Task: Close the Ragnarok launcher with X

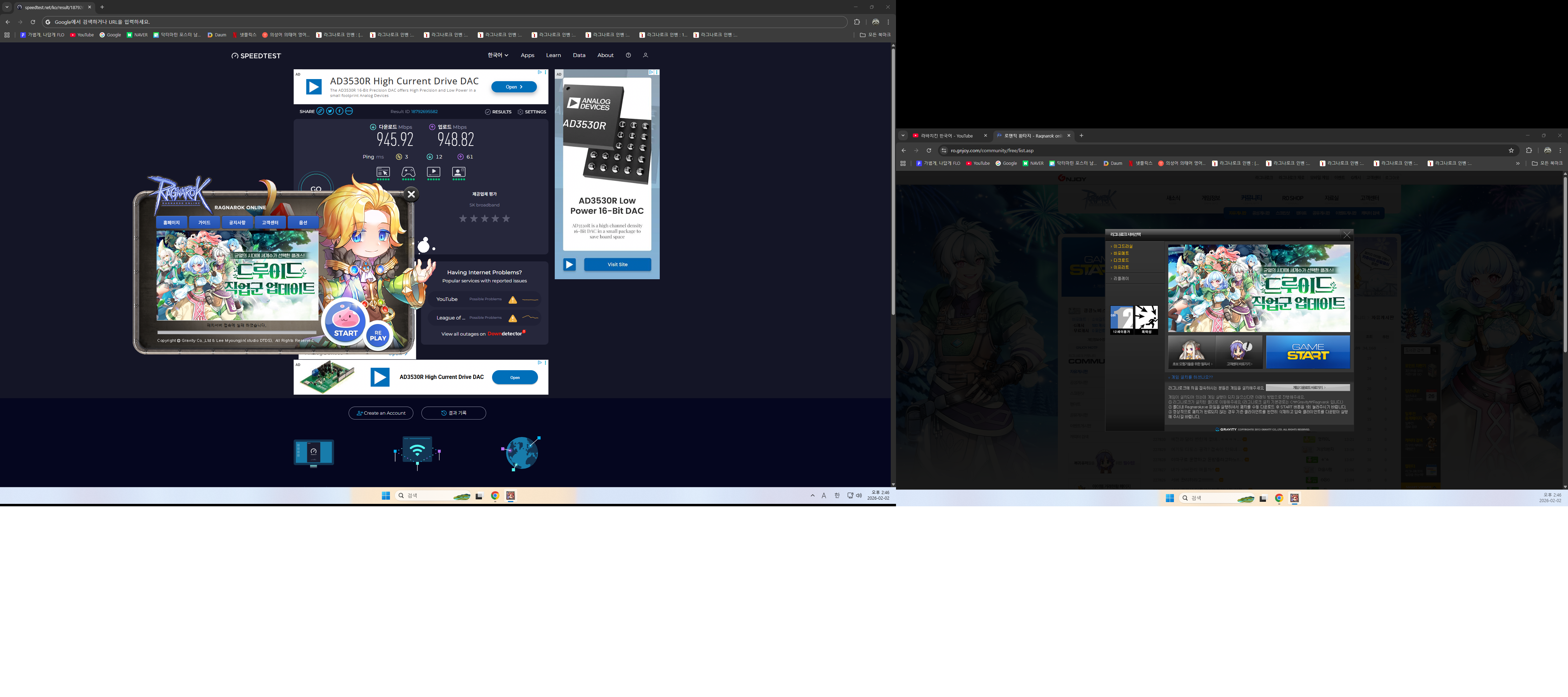Action: pos(412,194)
